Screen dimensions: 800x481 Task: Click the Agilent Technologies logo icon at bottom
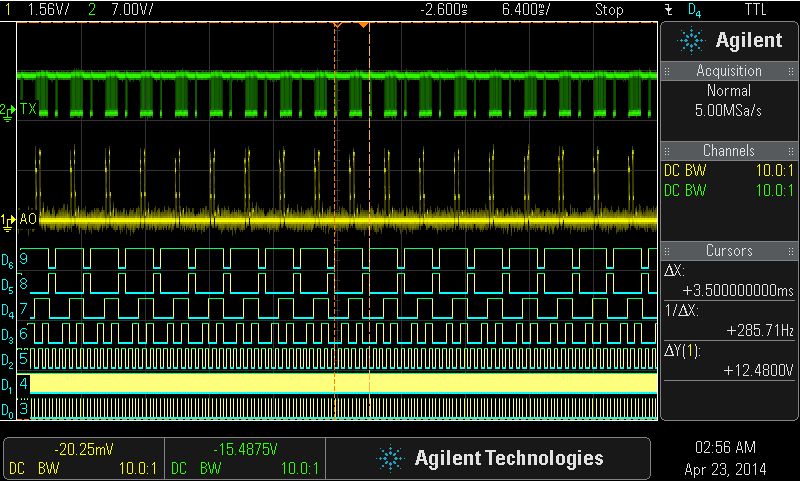(390, 458)
